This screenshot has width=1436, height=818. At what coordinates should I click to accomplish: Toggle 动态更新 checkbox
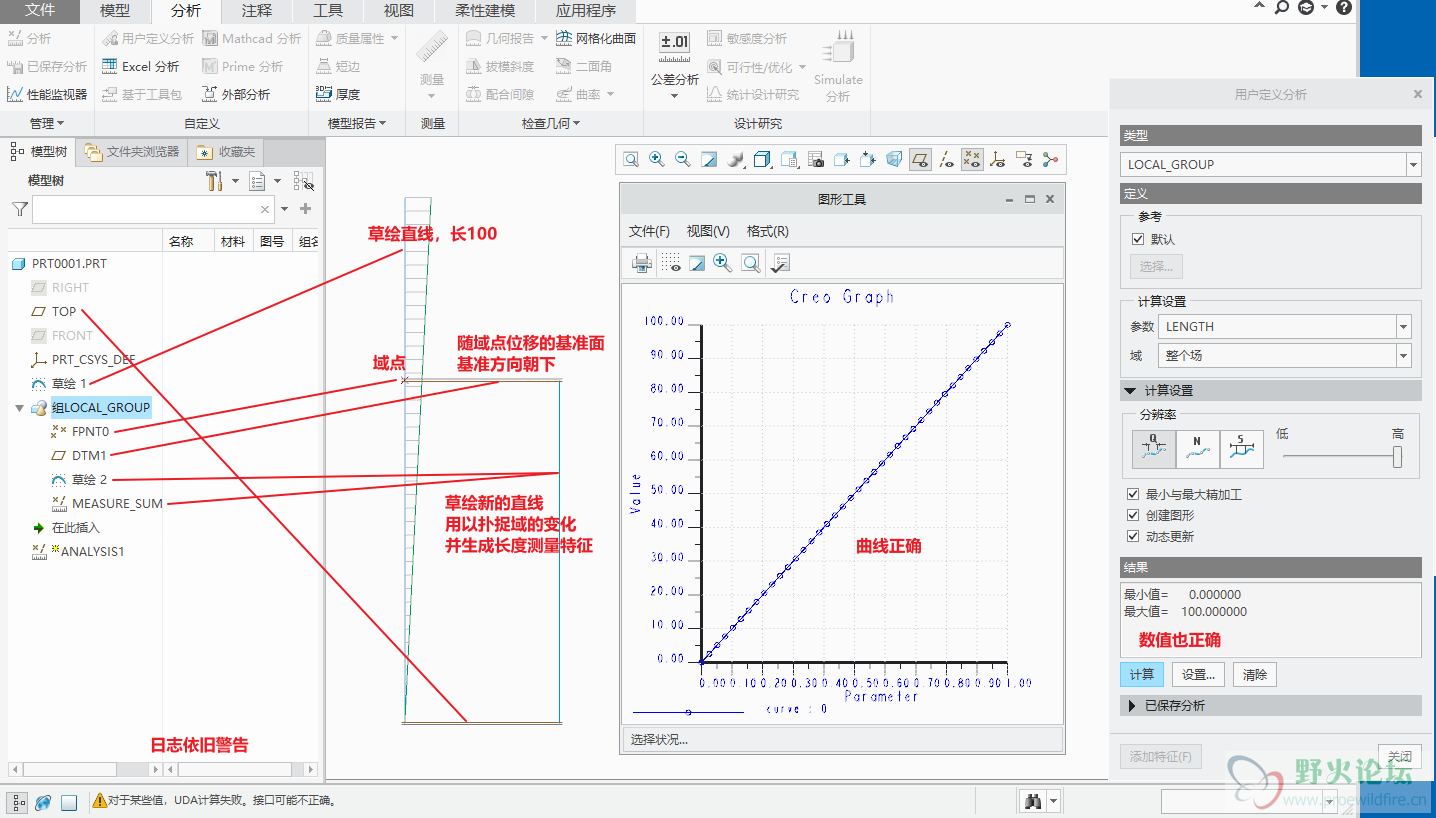pyautogui.click(x=1133, y=536)
